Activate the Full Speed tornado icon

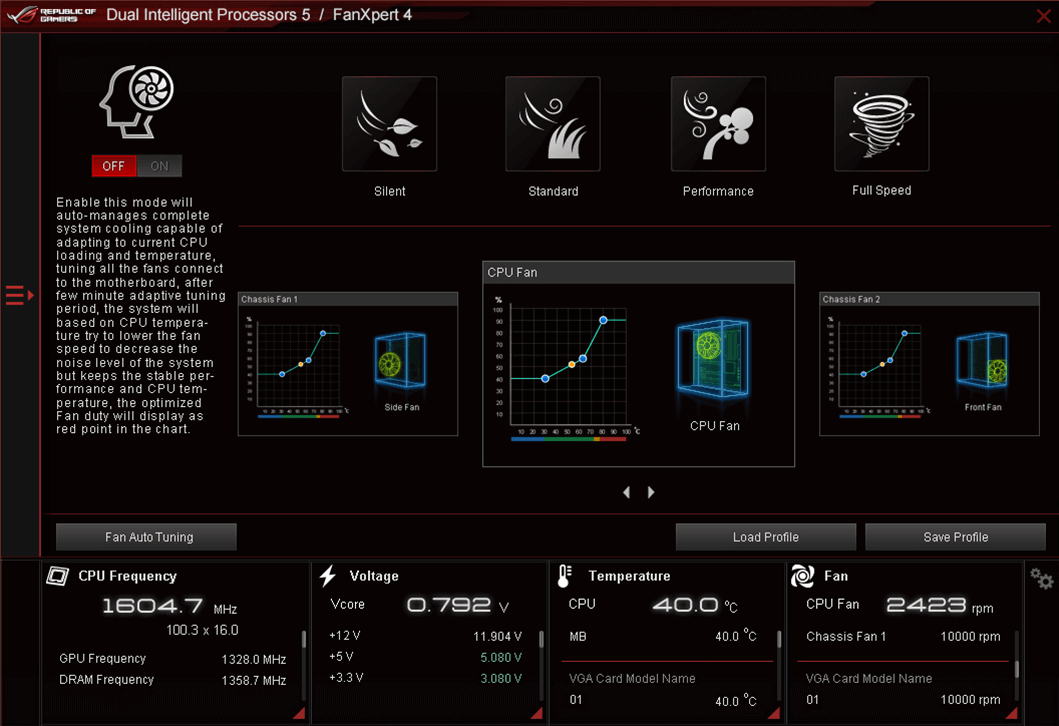point(881,124)
